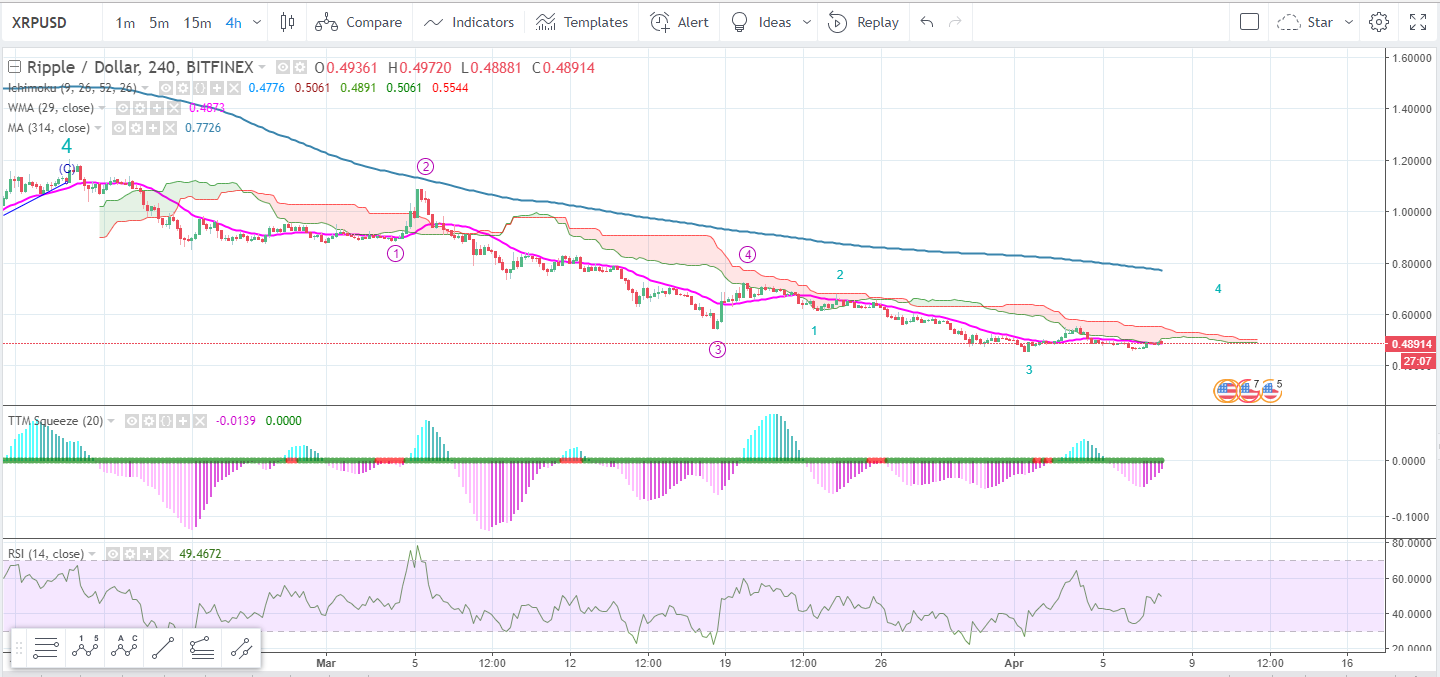Open Ichimoku (9, 26, 52, 26) dropdown arrow
The width and height of the screenshot is (1440, 677).
tap(145, 88)
